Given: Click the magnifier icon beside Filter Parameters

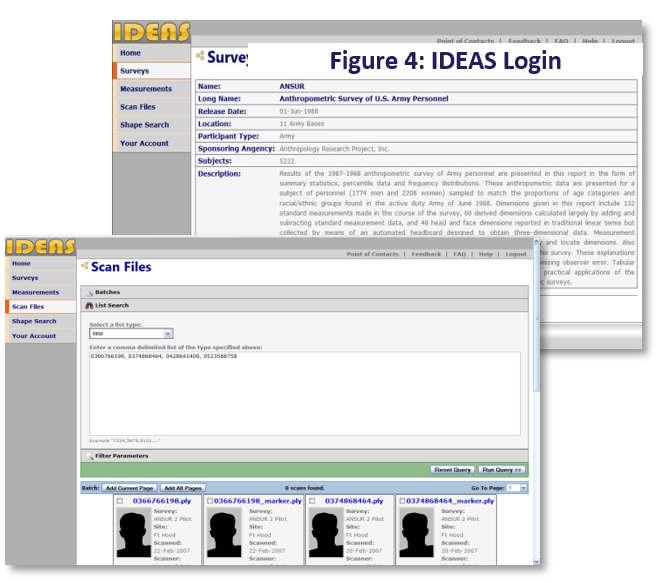Looking at the screenshot, I should 89,456.
